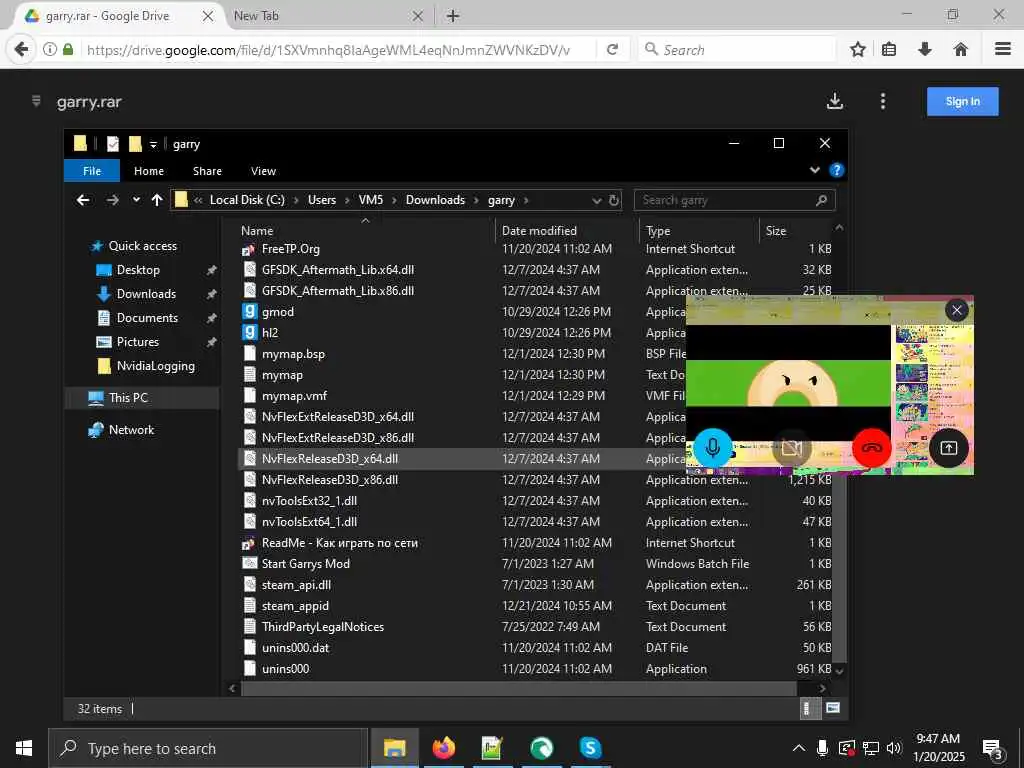Open Drive more actions (three dots)

coord(883,101)
